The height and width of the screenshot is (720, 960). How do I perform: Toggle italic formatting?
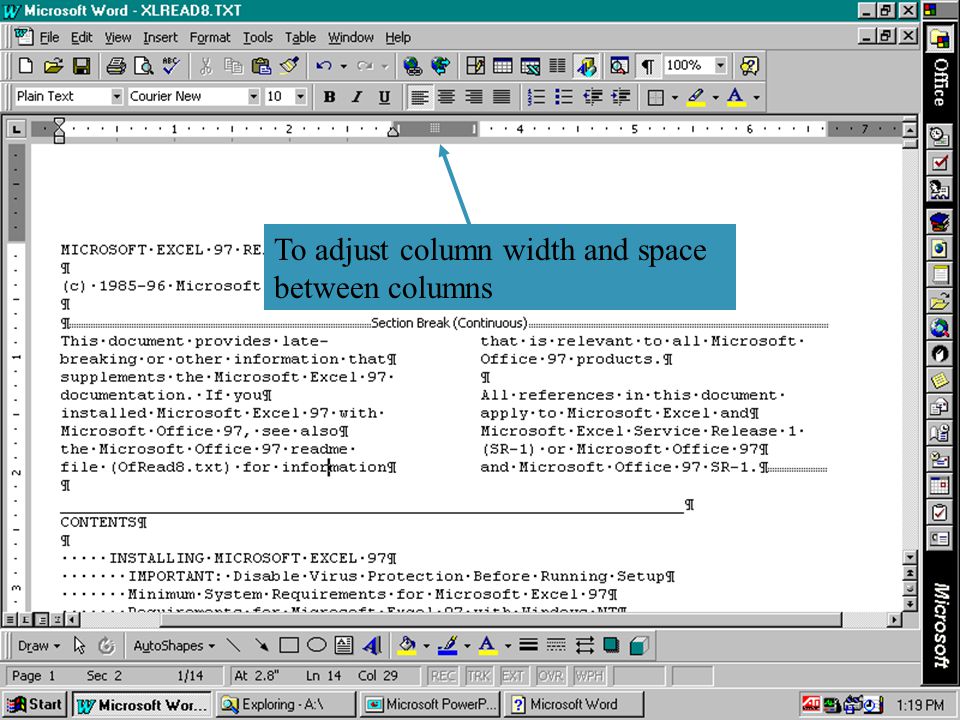357,97
